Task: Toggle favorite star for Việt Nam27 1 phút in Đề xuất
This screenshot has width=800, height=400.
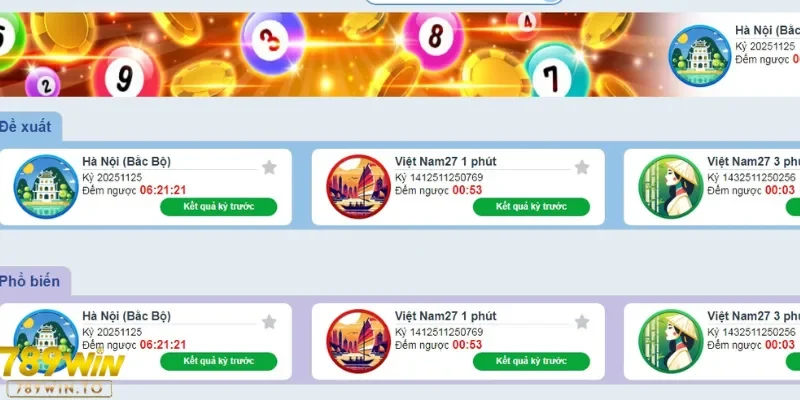Action: [x=582, y=167]
